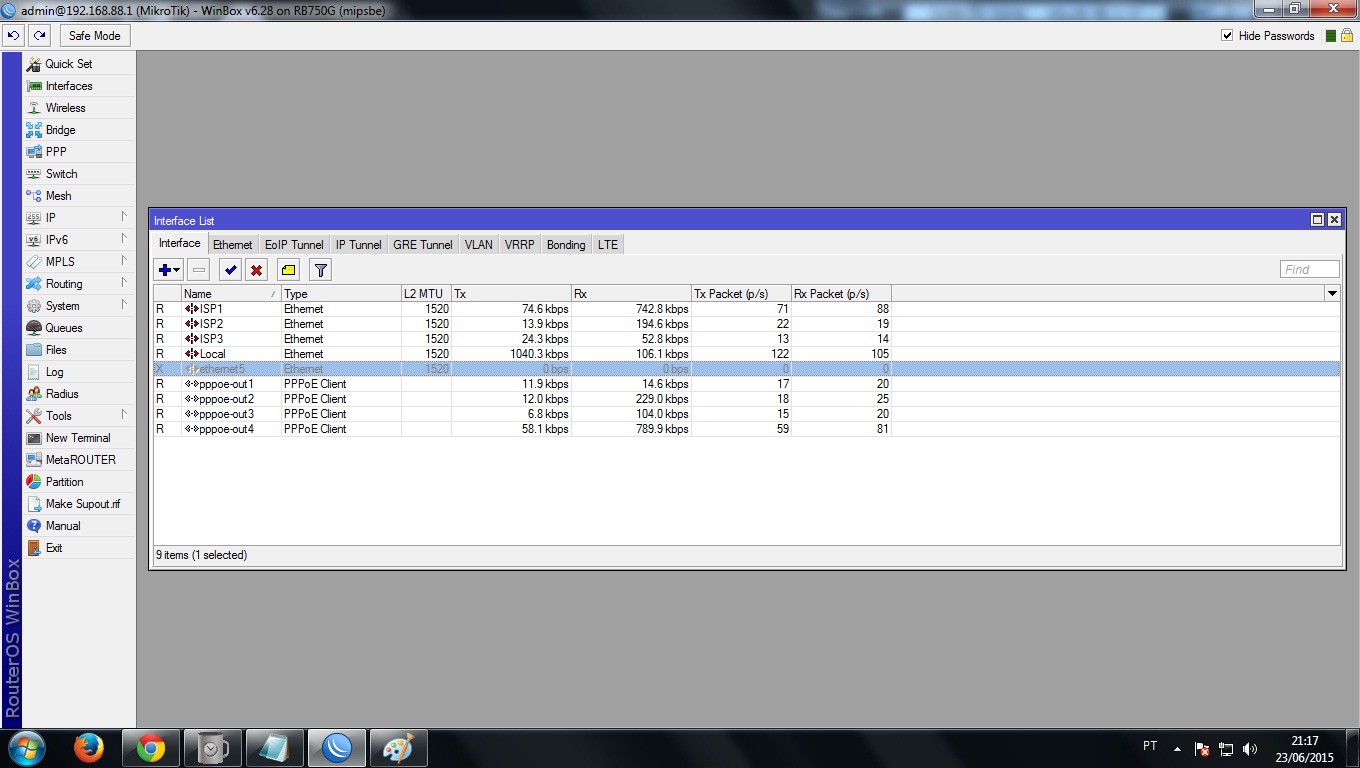The height and width of the screenshot is (768, 1360).
Task: Open Paint from the taskbar
Action: (x=399, y=748)
